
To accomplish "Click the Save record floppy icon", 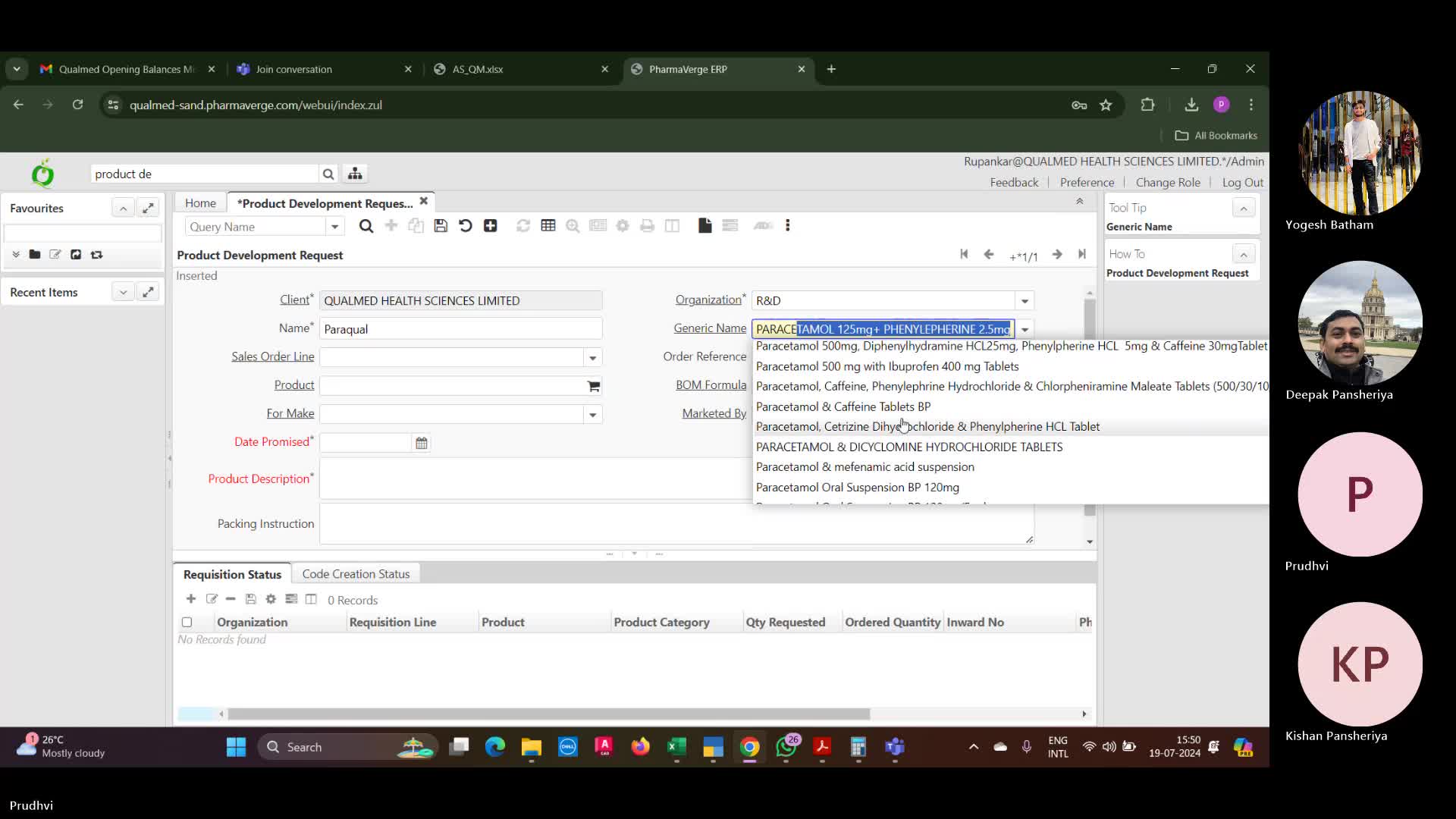I will 441,226.
